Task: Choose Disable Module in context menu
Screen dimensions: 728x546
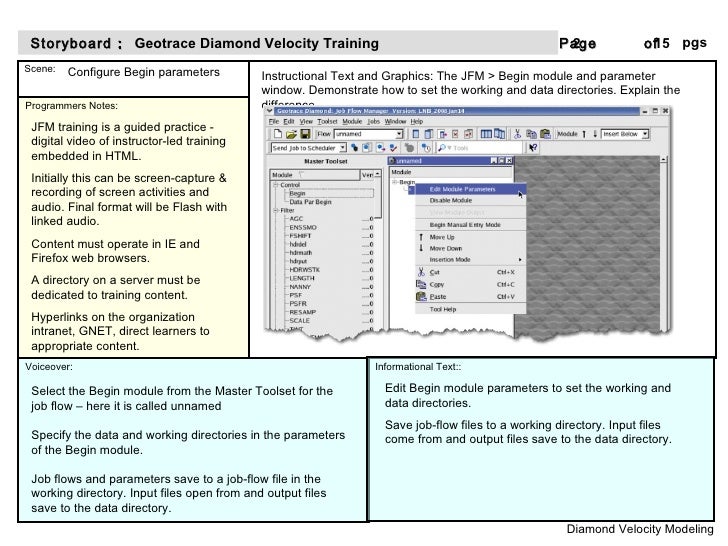Action: point(470,201)
